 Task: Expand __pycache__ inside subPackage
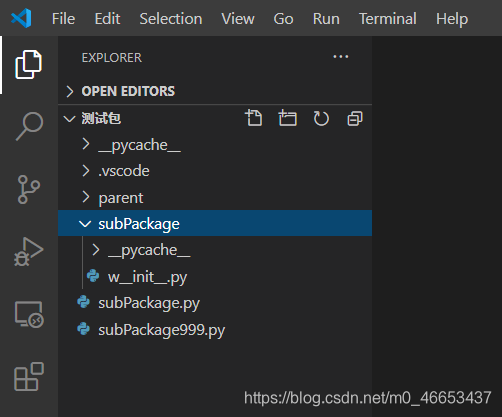click(x=96, y=250)
